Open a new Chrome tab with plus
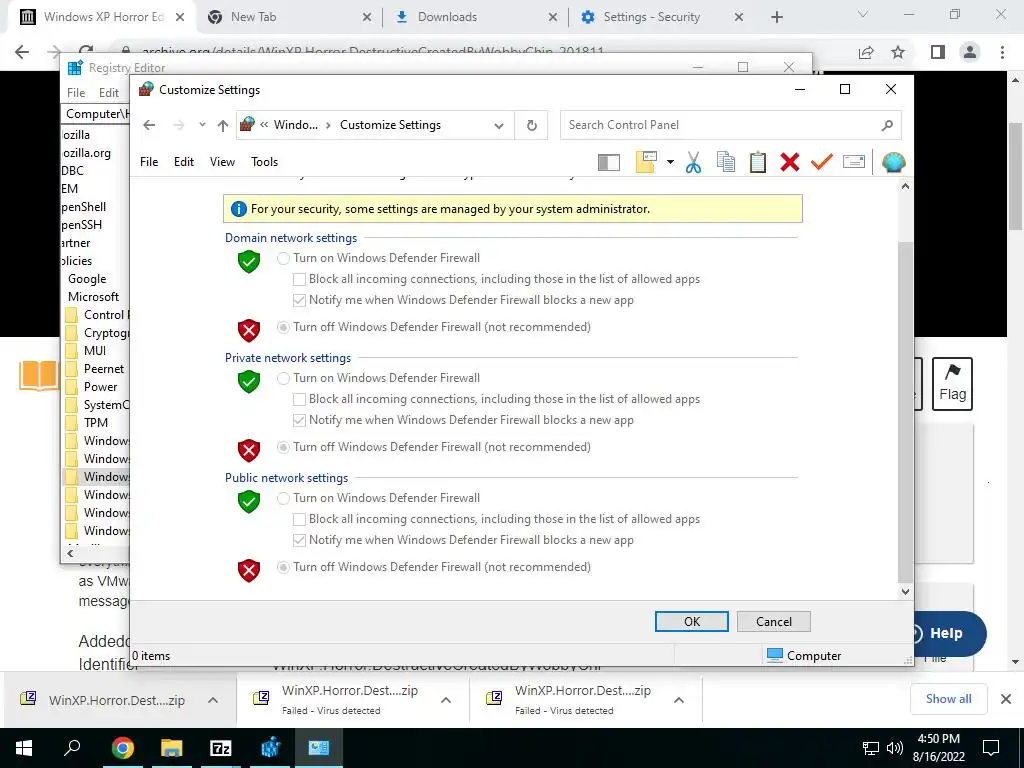Image resolution: width=1024 pixels, height=768 pixels. tap(776, 18)
